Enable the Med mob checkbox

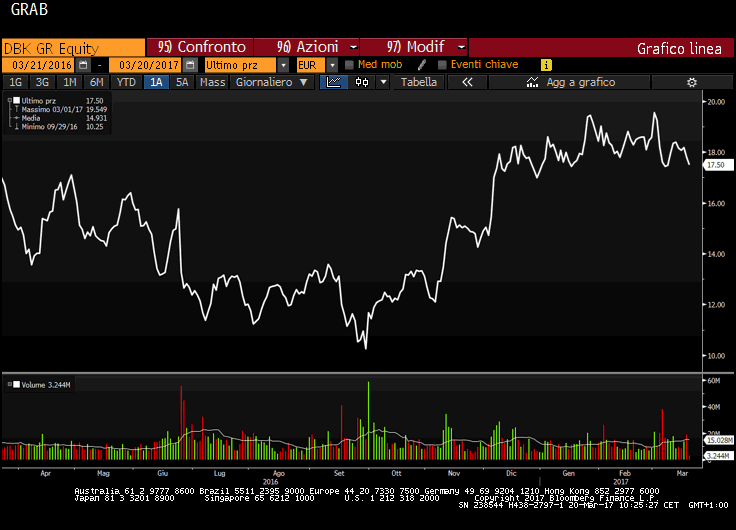(349, 64)
